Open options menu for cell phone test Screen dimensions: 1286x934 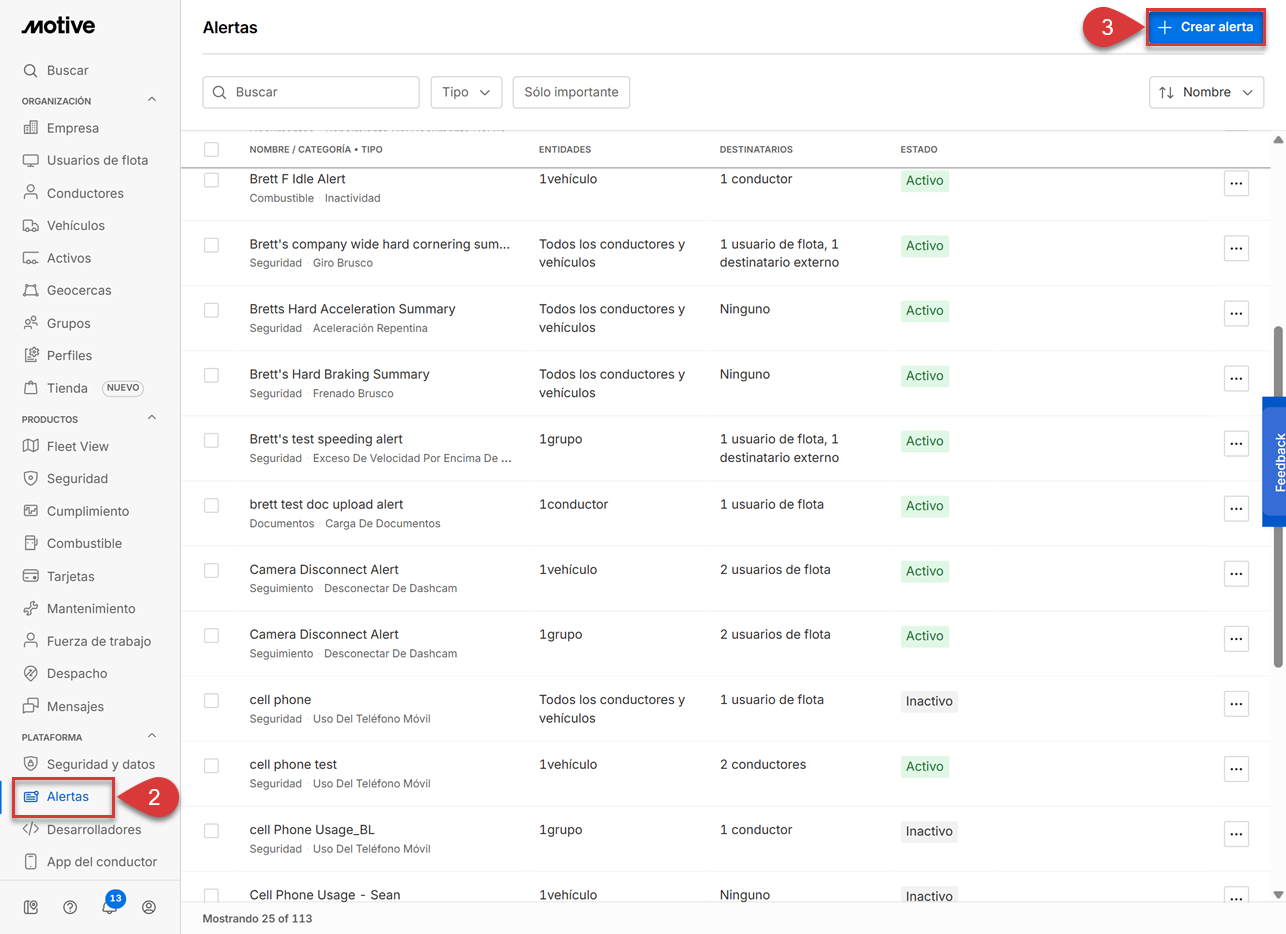pyautogui.click(x=1236, y=768)
